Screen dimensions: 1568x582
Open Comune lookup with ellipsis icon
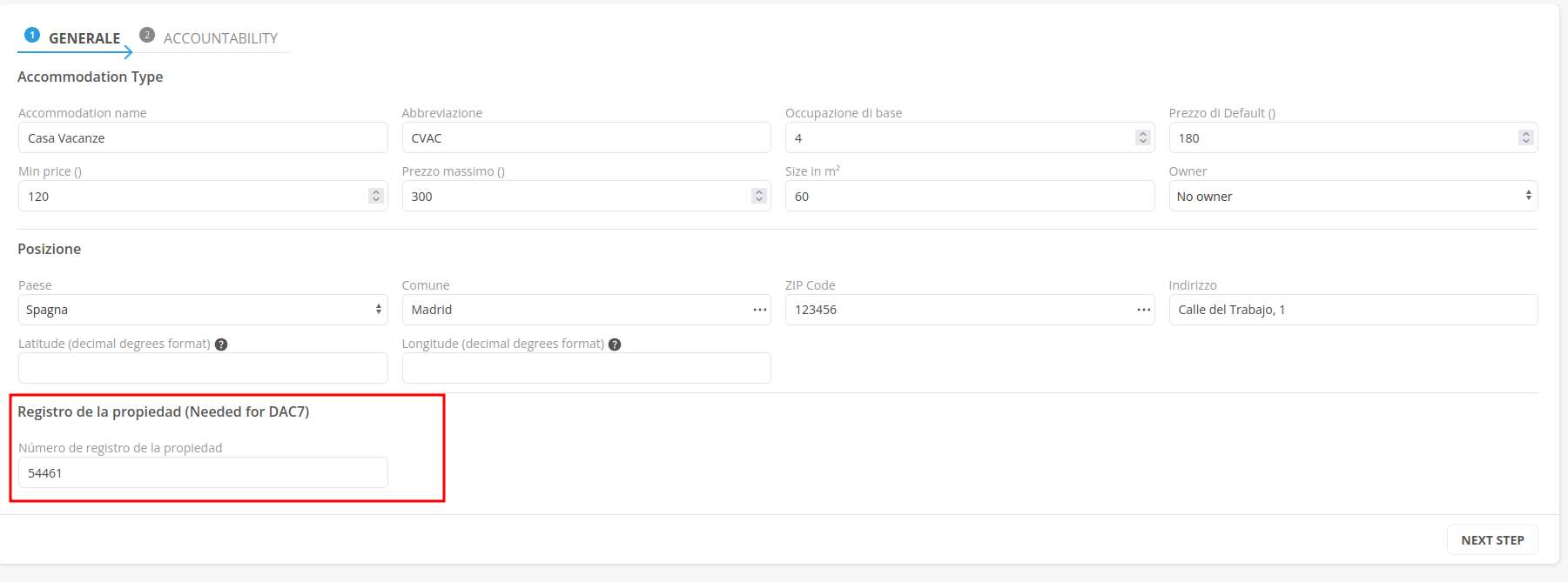(x=759, y=310)
